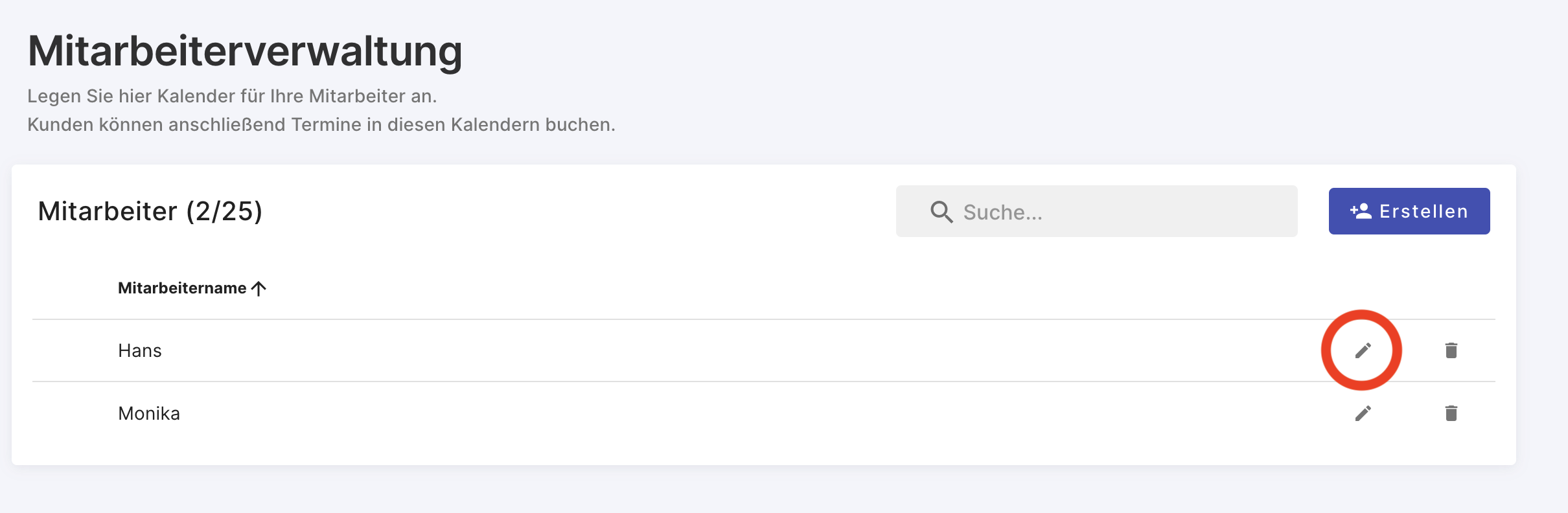The height and width of the screenshot is (513, 1568).
Task: Click the Mitarbeitername header to change ordering
Action: pyautogui.click(x=183, y=287)
